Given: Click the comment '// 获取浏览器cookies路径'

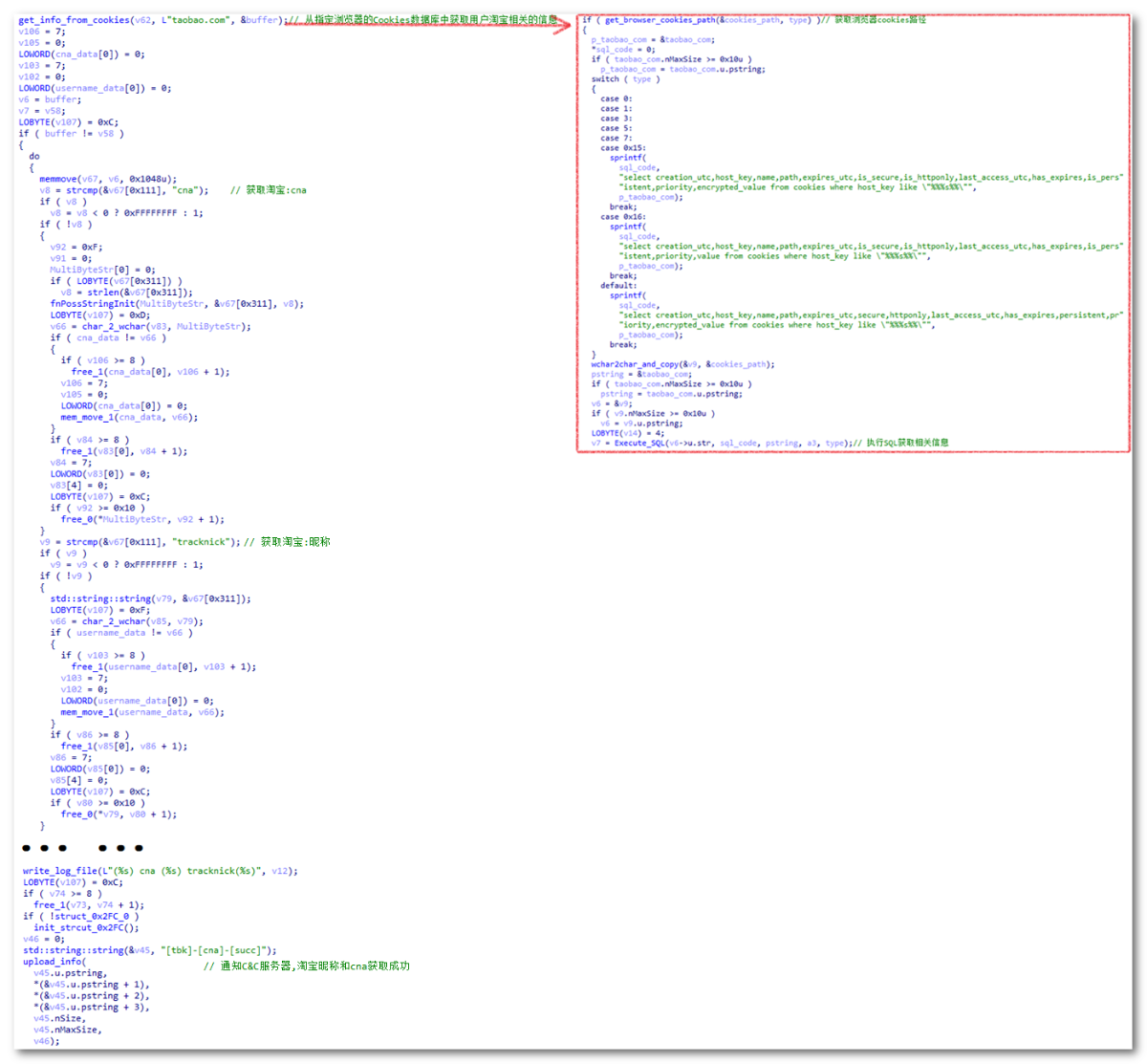Looking at the screenshot, I should point(872,20).
